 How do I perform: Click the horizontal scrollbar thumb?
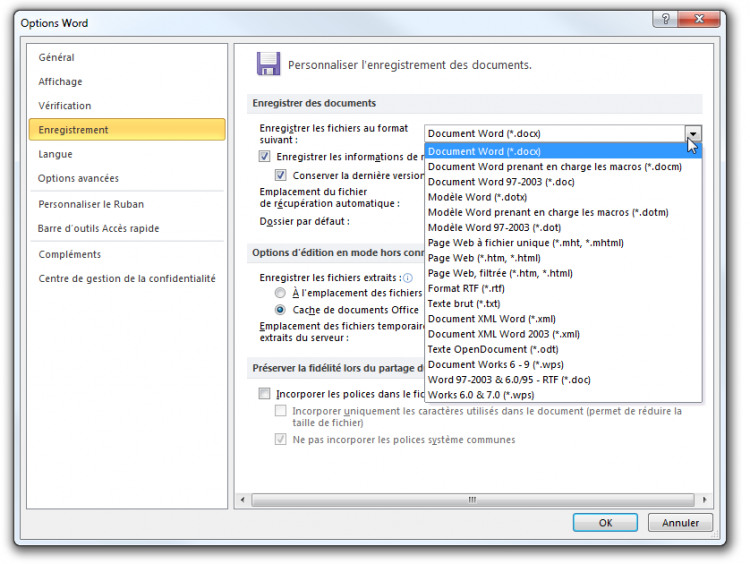[473, 500]
